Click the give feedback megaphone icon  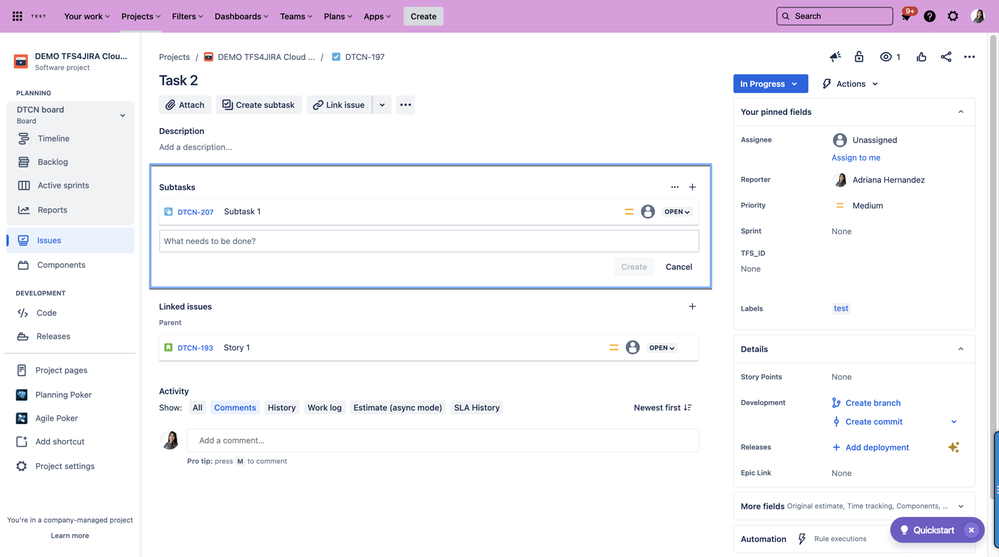point(835,57)
